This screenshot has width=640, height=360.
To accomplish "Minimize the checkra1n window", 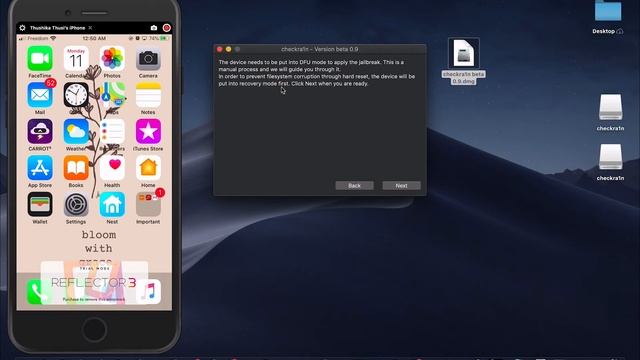I will click(229, 49).
